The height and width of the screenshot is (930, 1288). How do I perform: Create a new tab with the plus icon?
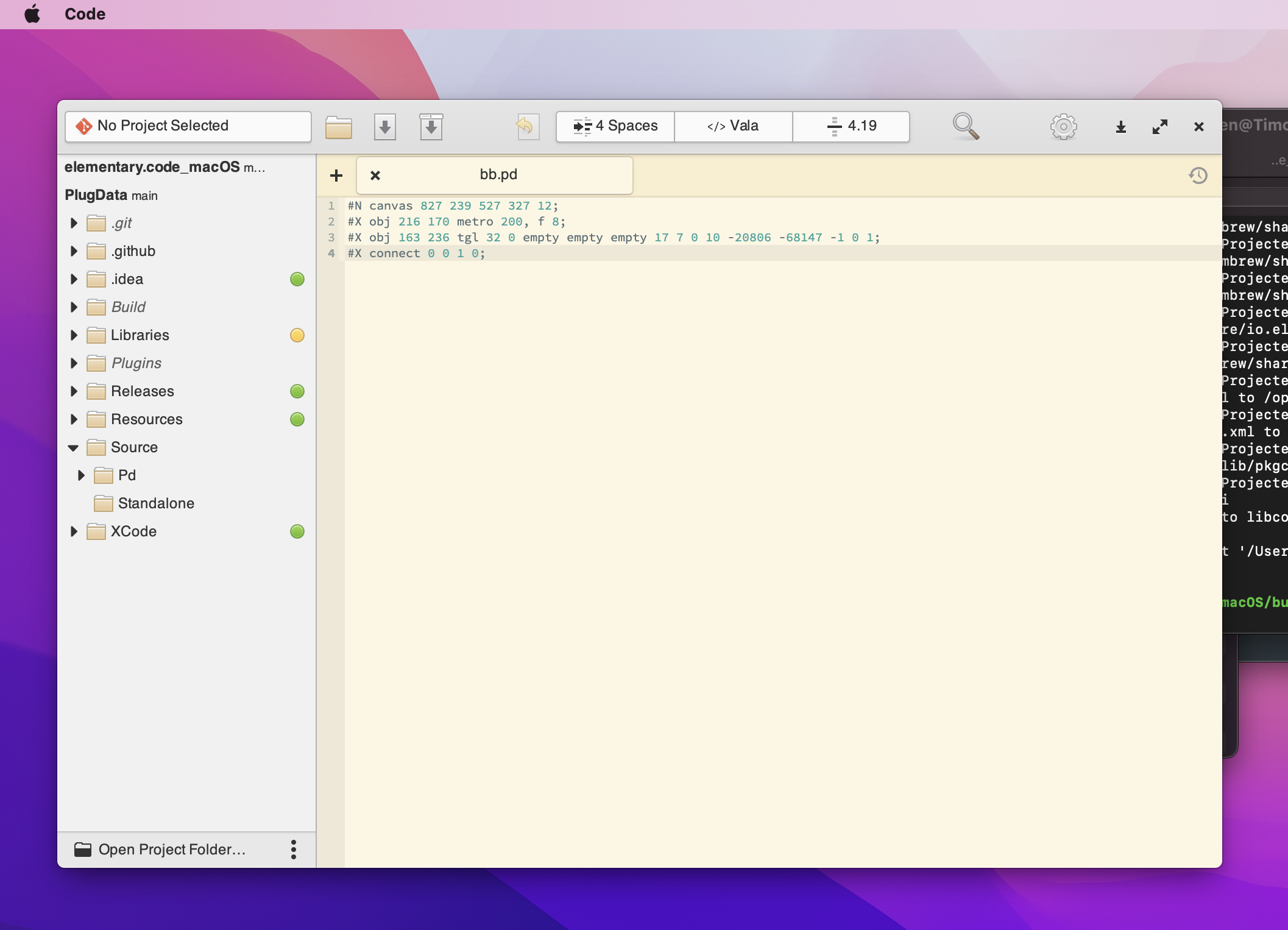coord(336,176)
